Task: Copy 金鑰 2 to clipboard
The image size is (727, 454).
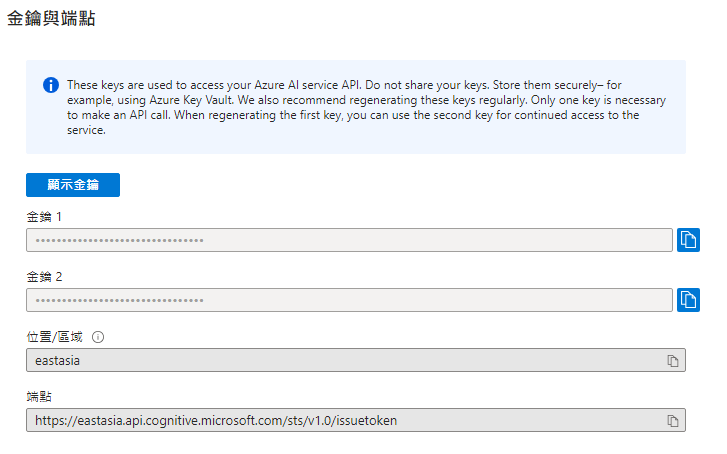Action: [x=688, y=300]
